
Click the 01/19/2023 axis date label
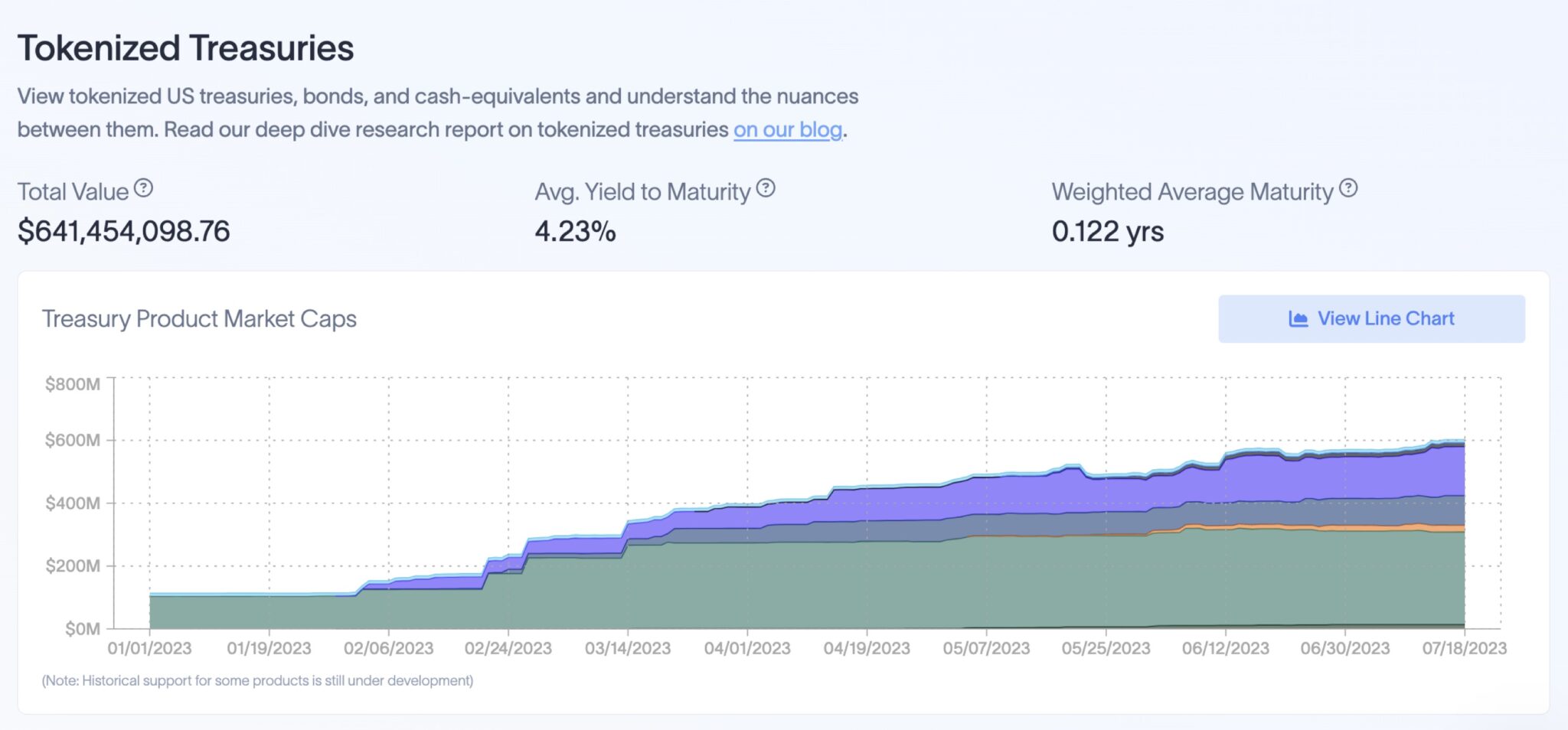click(x=269, y=649)
